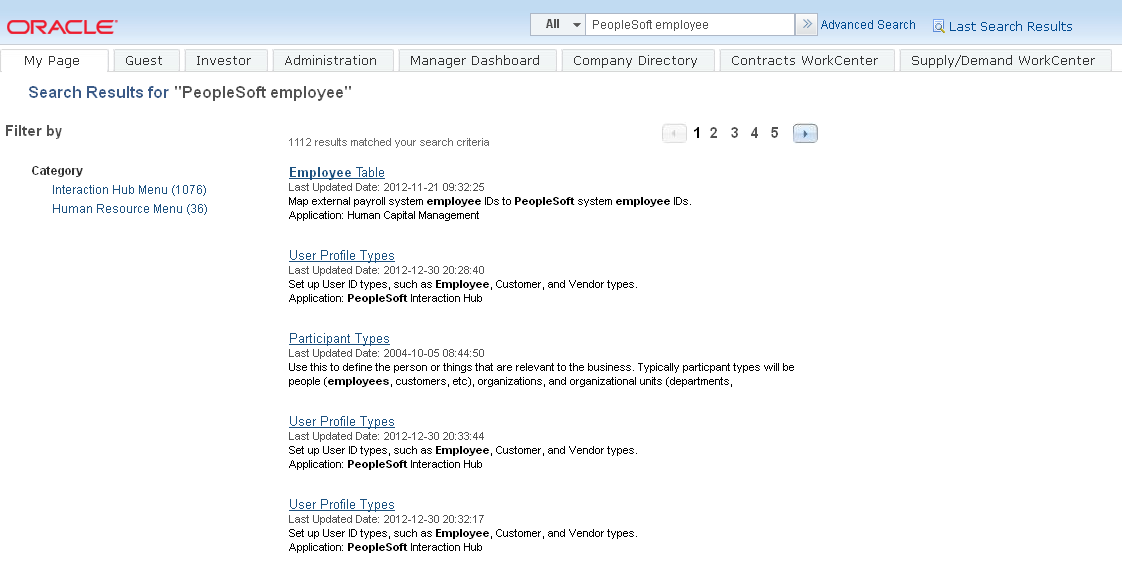Open Supply/Demand WorkCenter tab
The image size is (1122, 563).
[1003, 61]
